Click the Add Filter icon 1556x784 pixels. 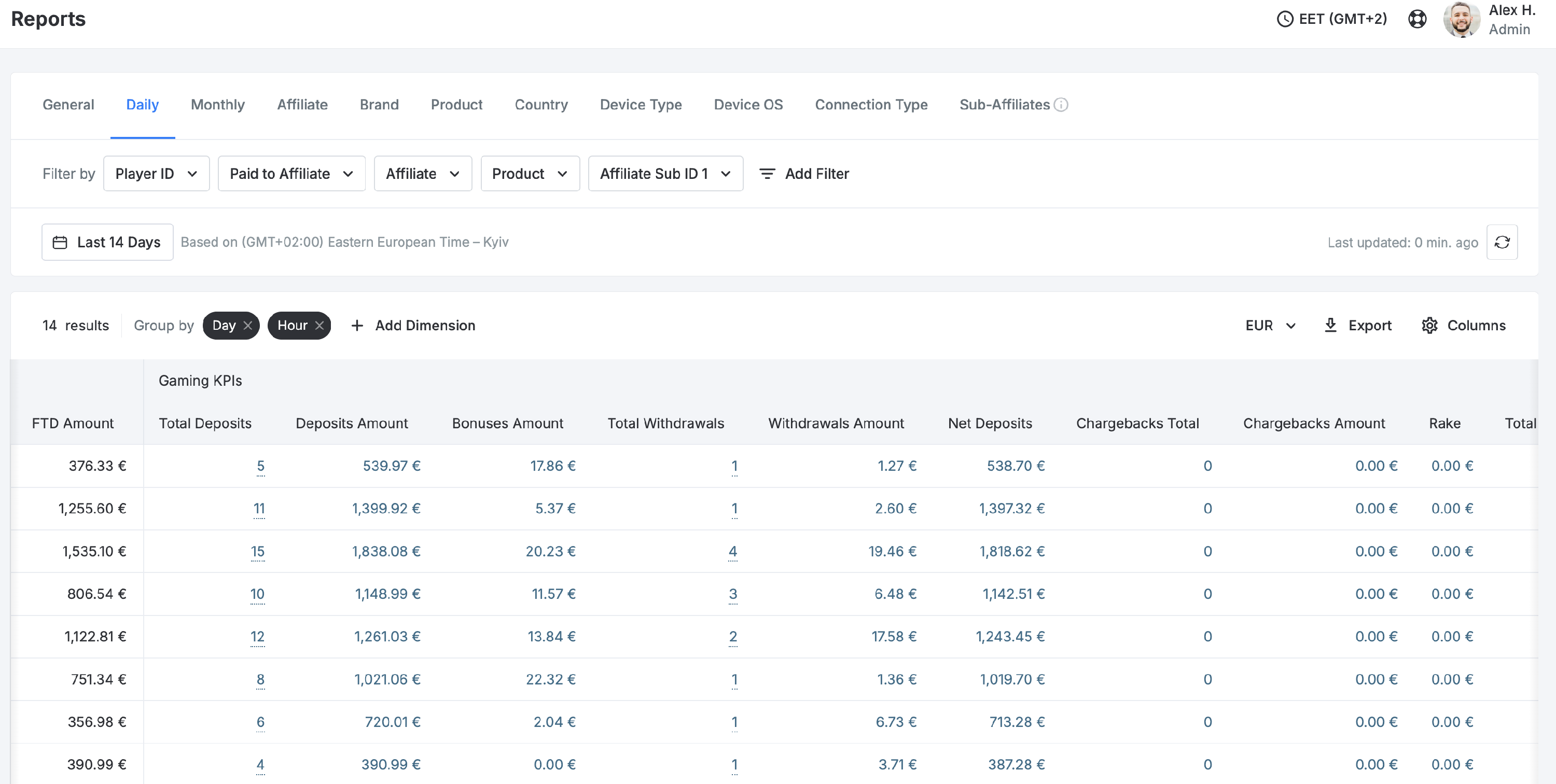[x=767, y=174]
